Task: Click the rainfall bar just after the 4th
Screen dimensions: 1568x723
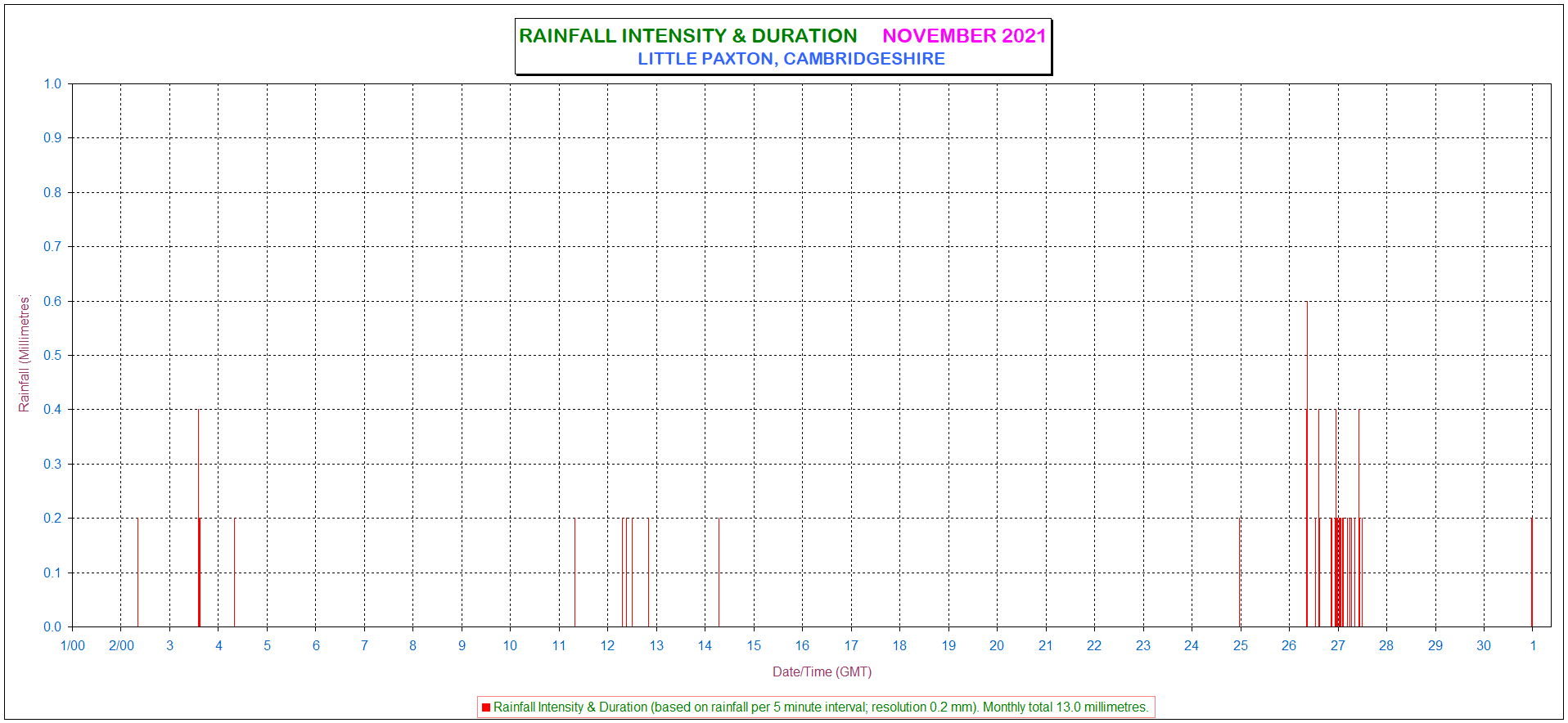Action: 234,573
